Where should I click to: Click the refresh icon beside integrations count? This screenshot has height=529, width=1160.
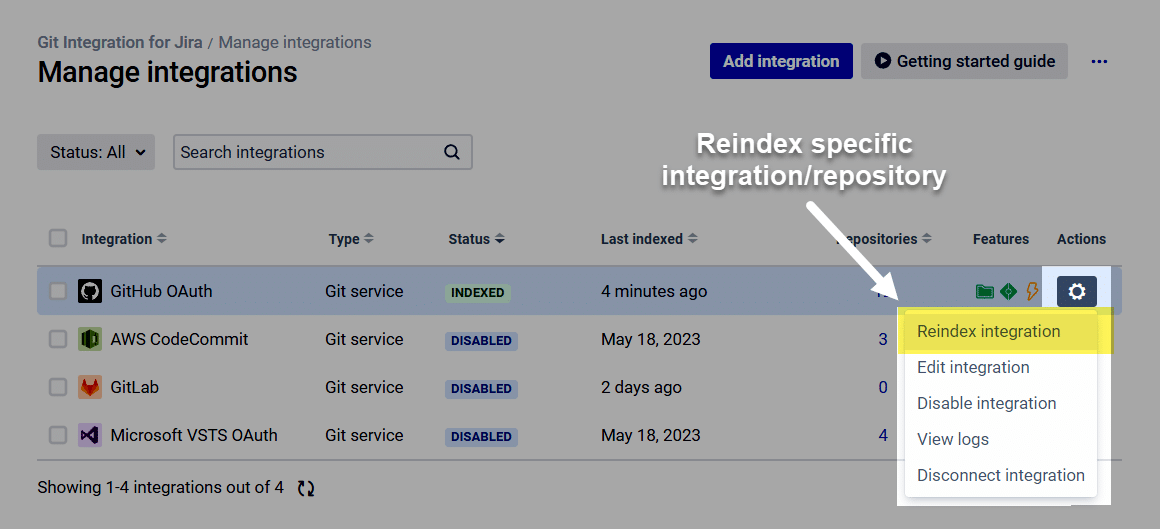[x=306, y=488]
